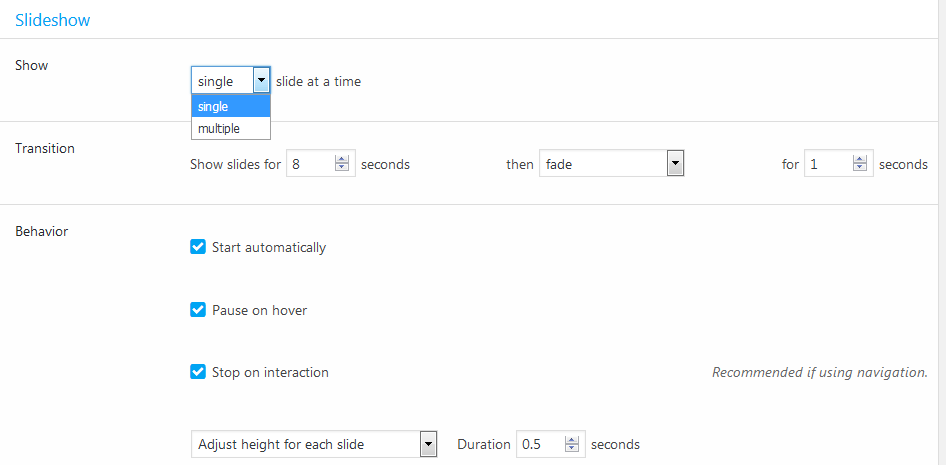
Task: Focus the show slides seconds field
Action: [310, 164]
